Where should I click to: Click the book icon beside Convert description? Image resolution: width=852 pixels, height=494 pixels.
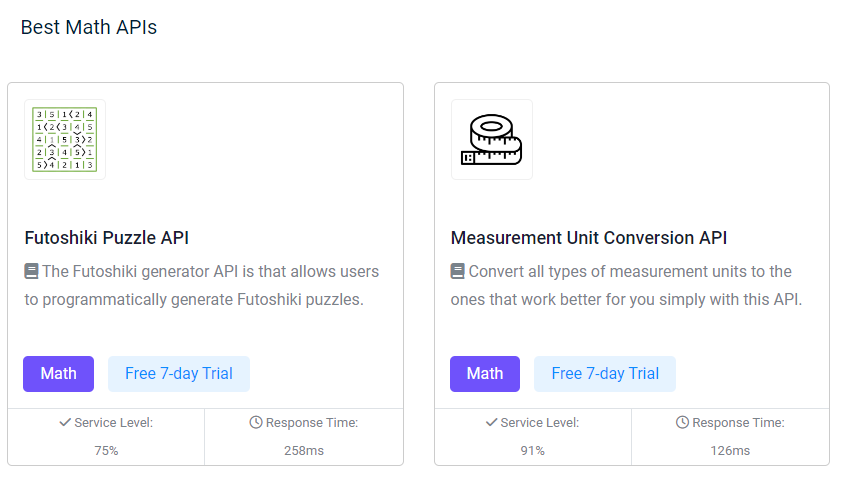458,271
